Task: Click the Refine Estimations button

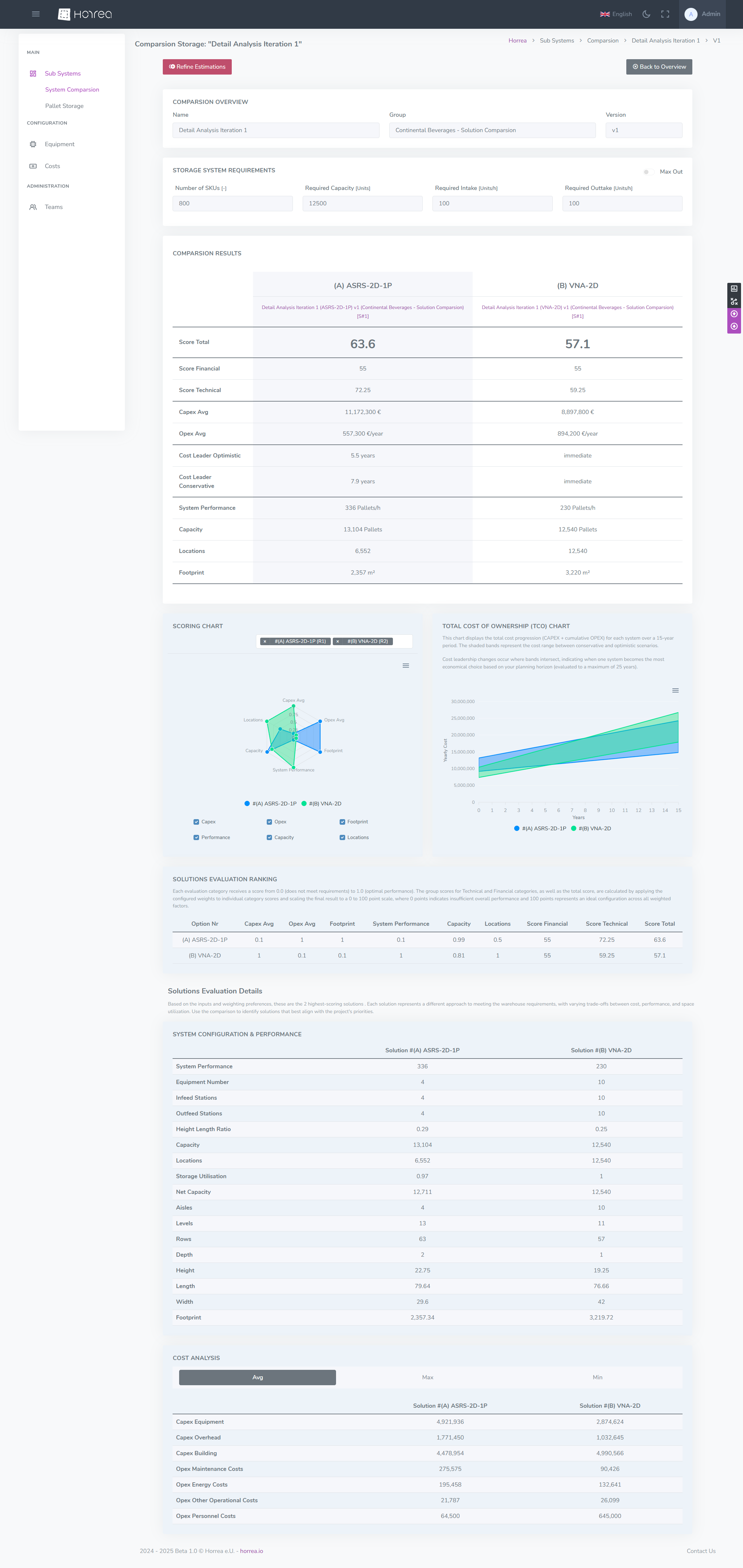Action: 196,67
